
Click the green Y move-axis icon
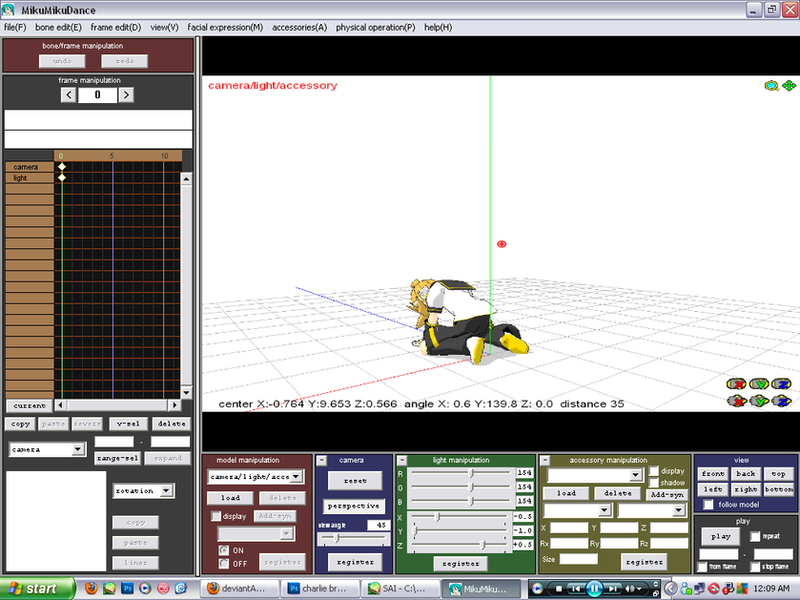(x=759, y=401)
